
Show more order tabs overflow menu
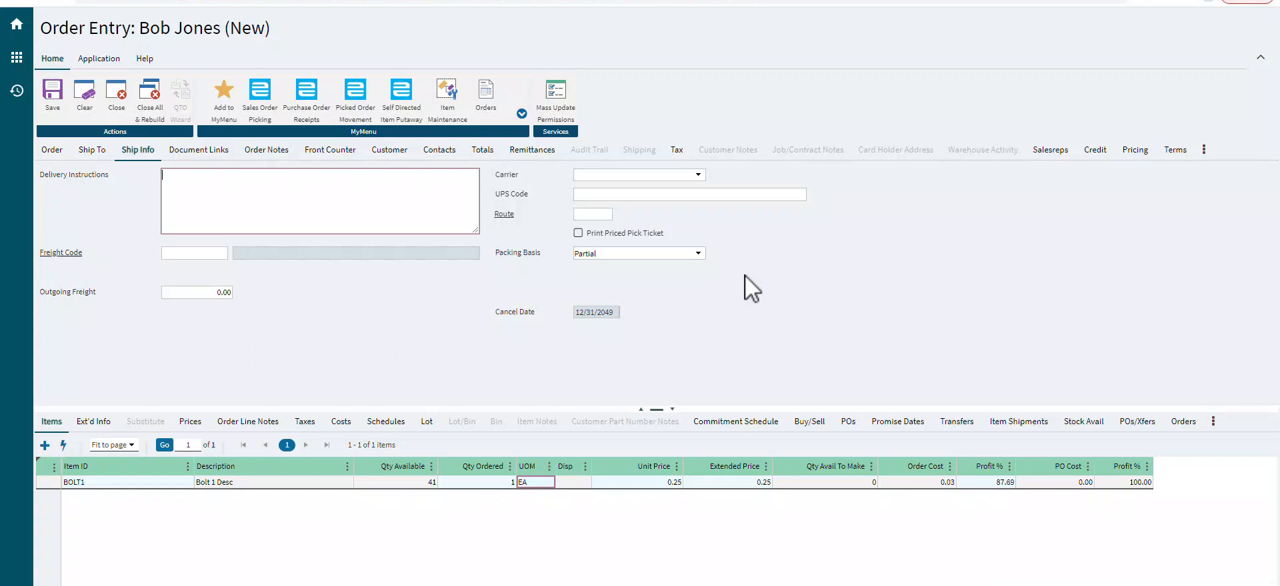1203,150
